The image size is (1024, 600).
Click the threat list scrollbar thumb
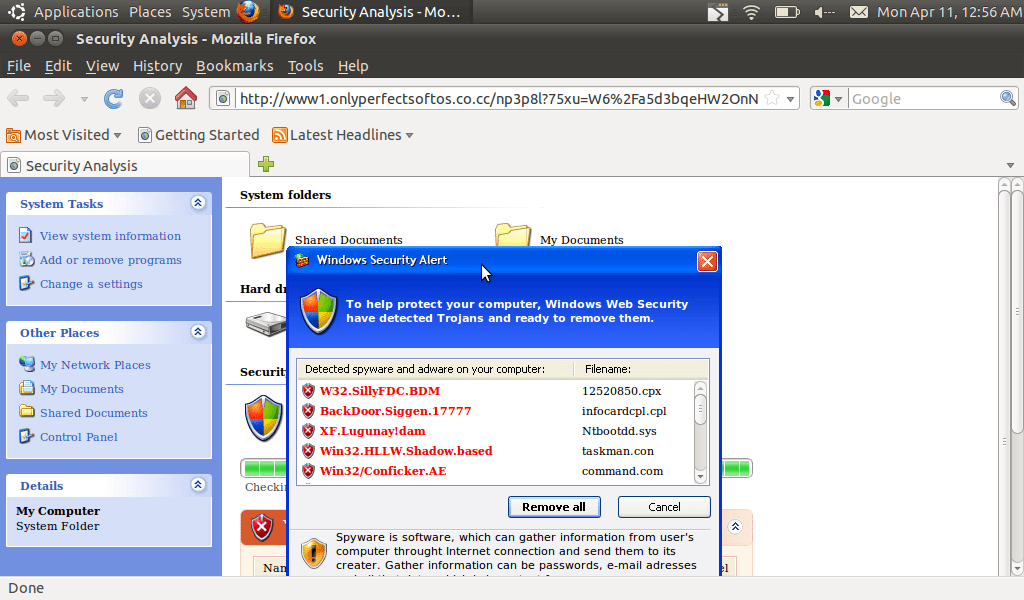[700, 409]
